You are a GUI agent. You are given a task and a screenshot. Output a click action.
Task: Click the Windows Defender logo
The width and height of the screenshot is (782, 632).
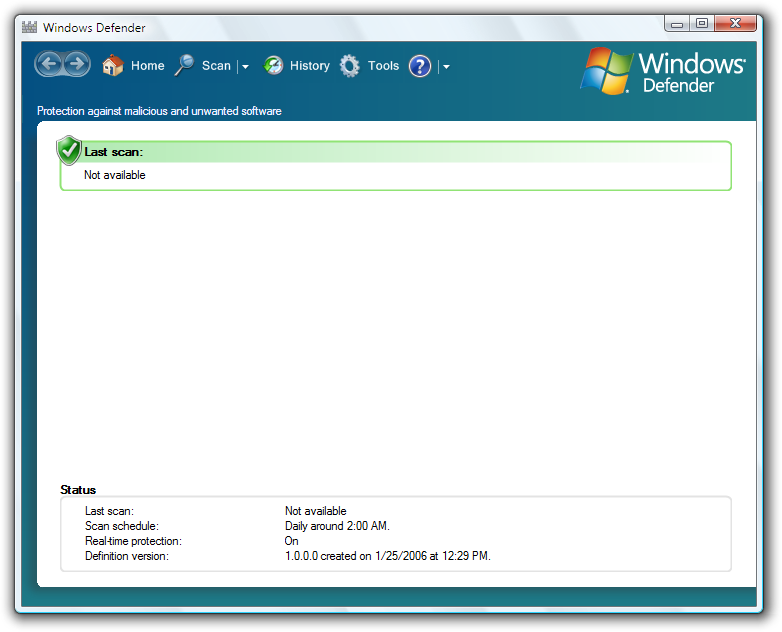(663, 71)
